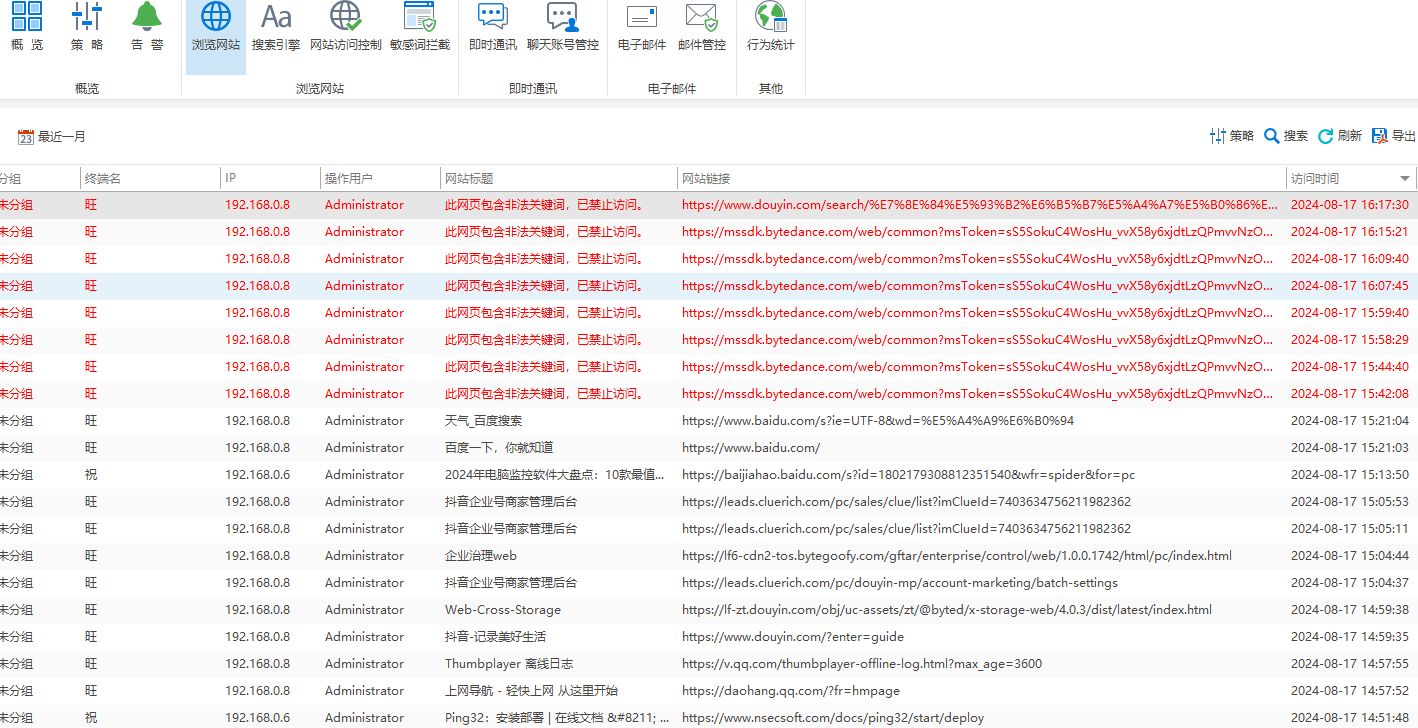Sort by 网站标题 column header
Screen dimensions: 1418x728
pyautogui.click(x=559, y=178)
